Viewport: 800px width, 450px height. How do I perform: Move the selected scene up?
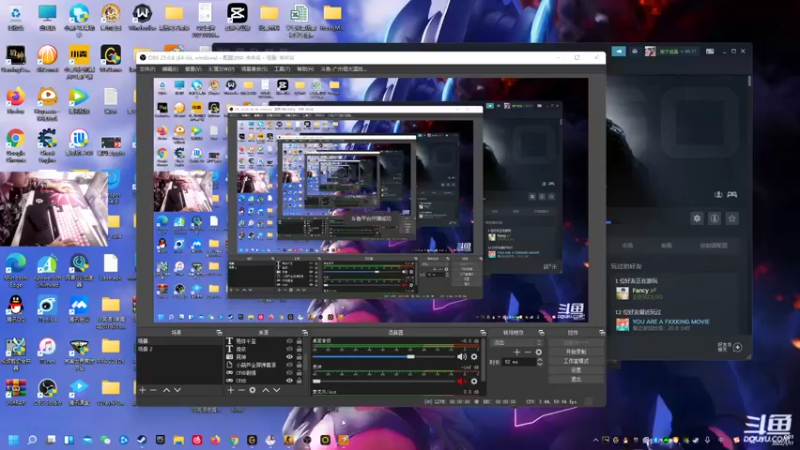166,390
